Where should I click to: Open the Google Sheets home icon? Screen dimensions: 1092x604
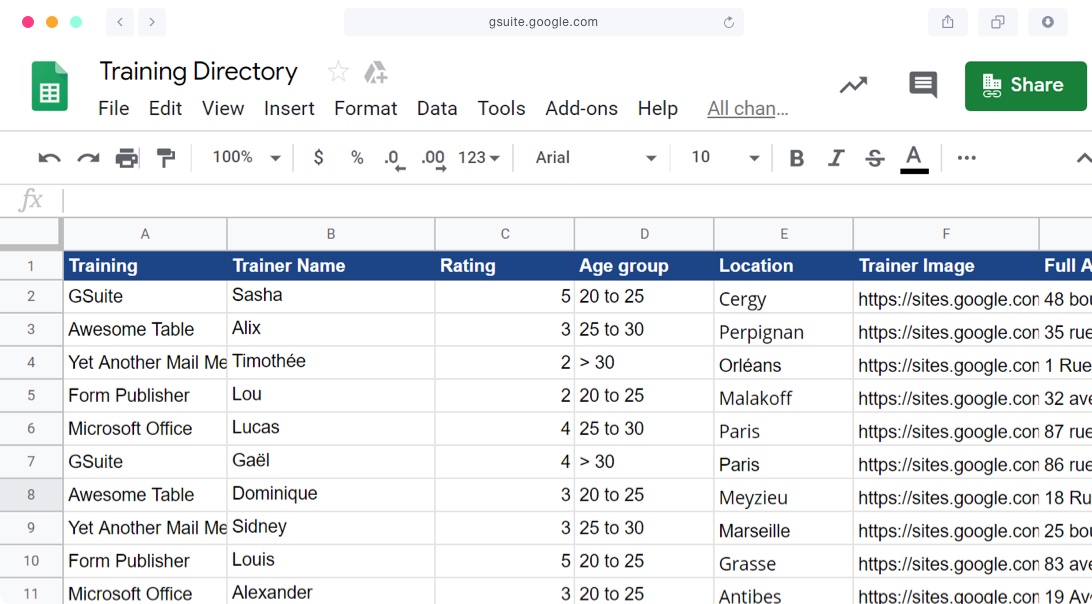[49, 86]
